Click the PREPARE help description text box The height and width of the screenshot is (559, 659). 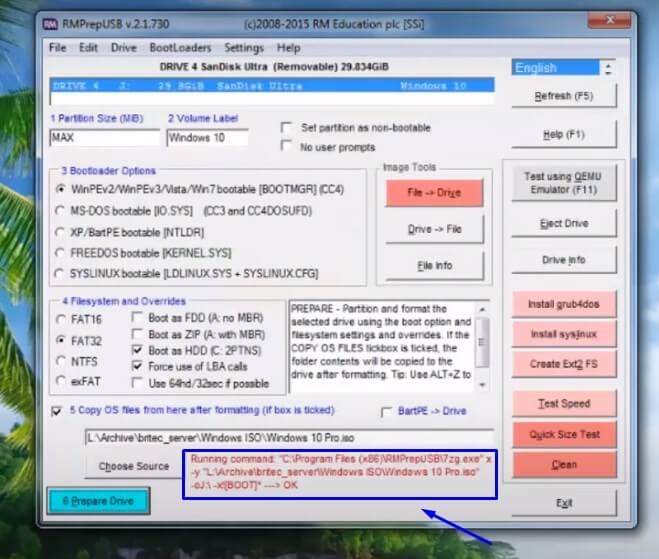pos(382,347)
